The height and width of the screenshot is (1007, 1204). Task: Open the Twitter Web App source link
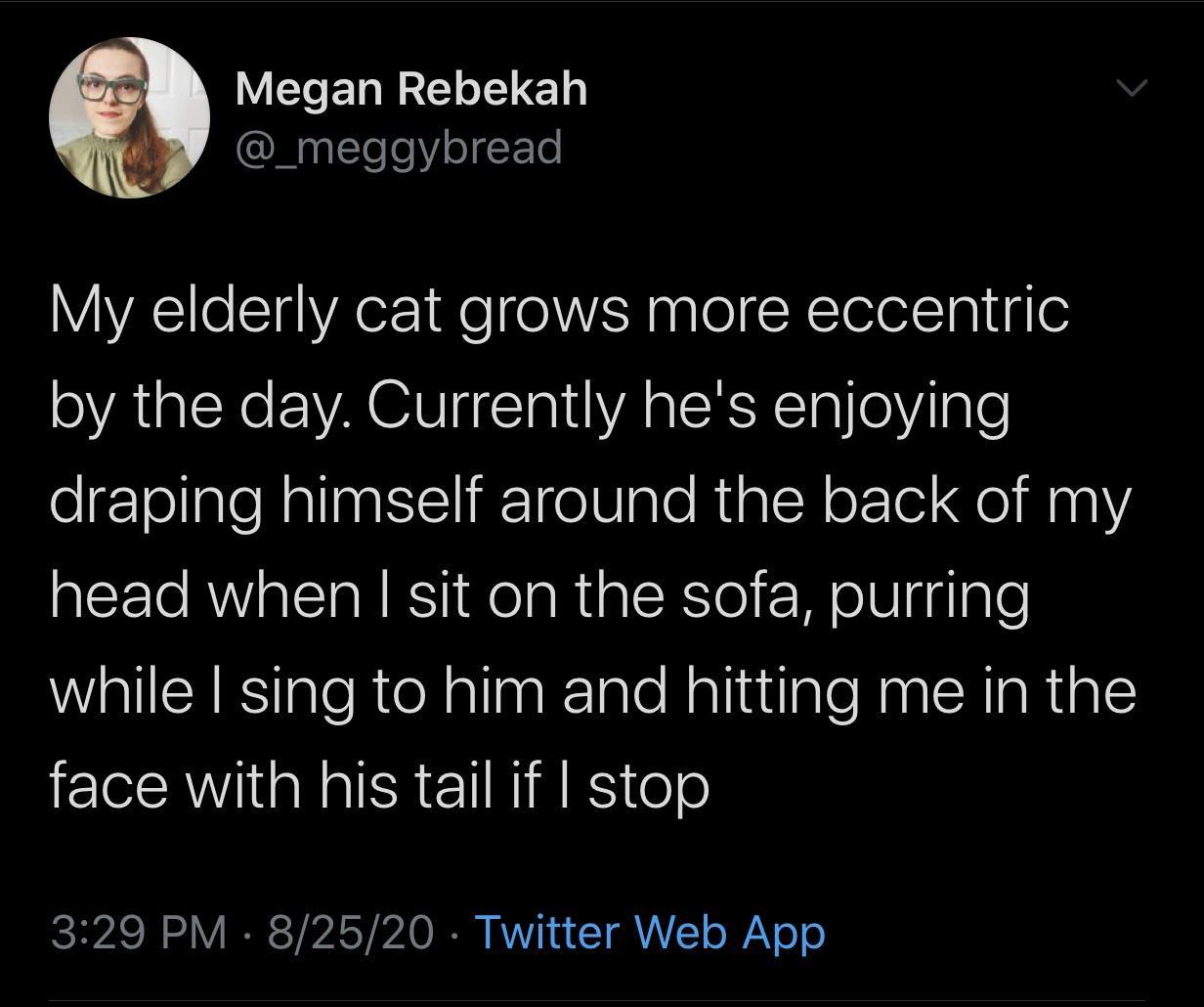coord(650,933)
